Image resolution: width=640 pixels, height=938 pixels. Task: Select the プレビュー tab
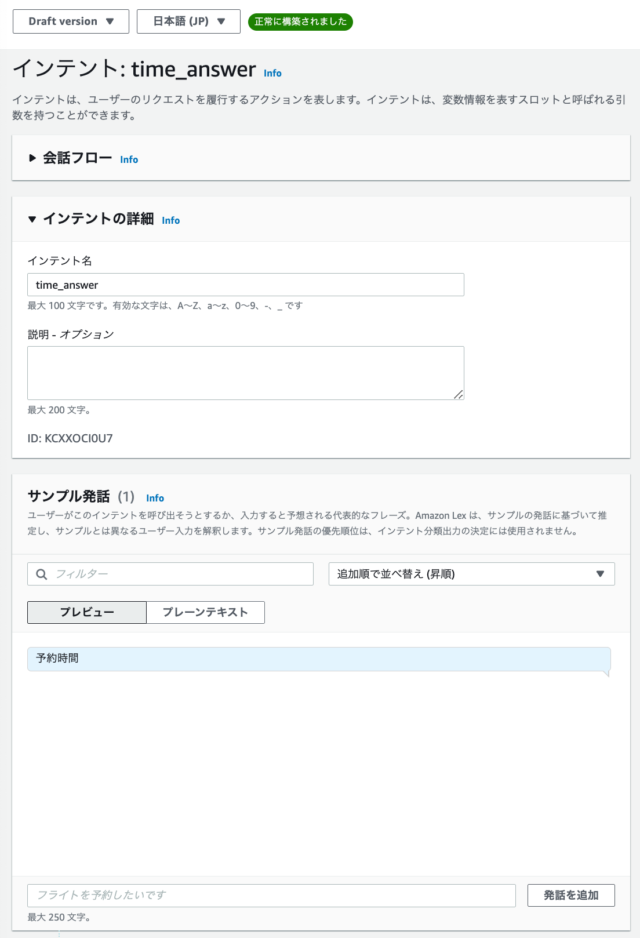point(87,613)
